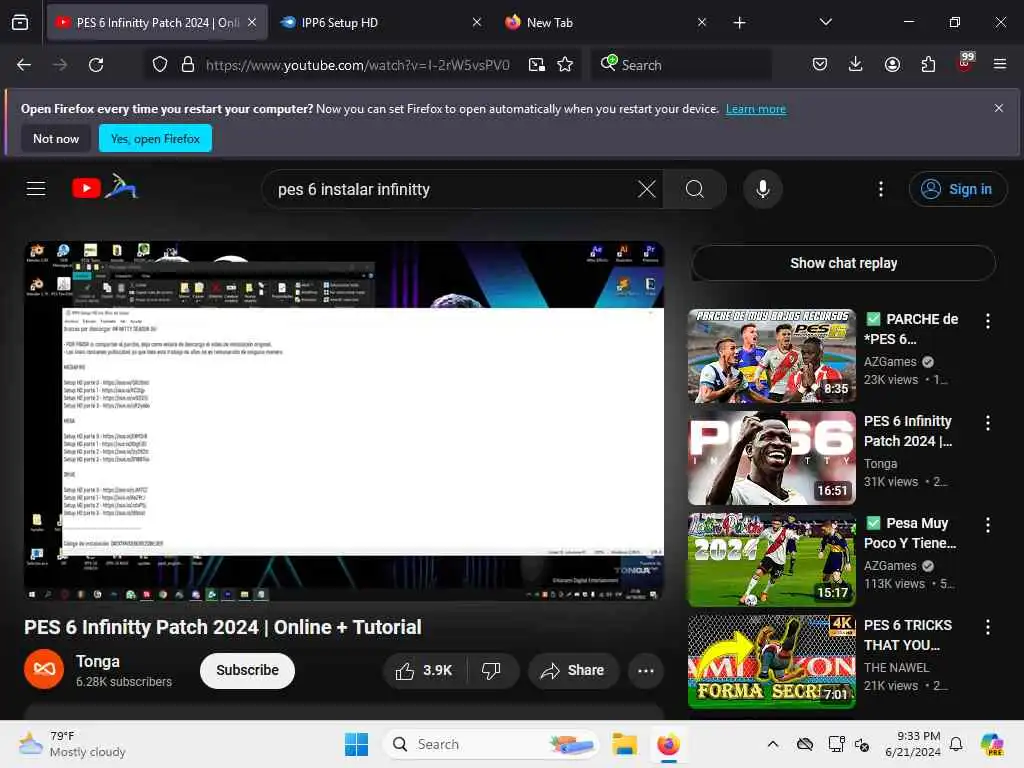The width and height of the screenshot is (1024, 768).
Task: Click the main video player
Action: pyautogui.click(x=344, y=421)
